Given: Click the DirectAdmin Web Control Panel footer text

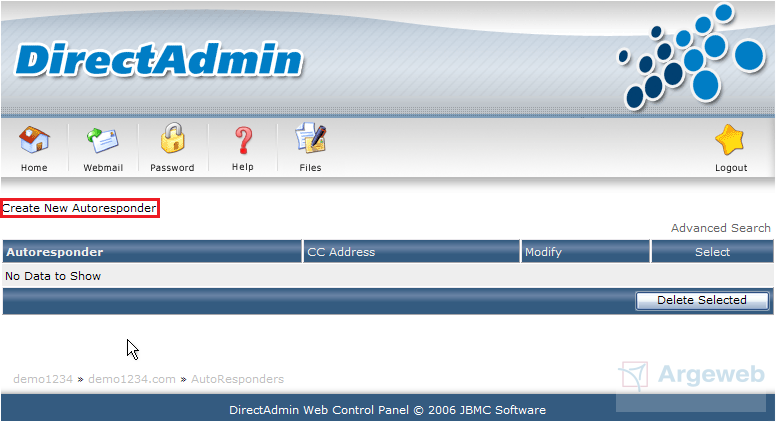Looking at the screenshot, I should coord(388,410).
